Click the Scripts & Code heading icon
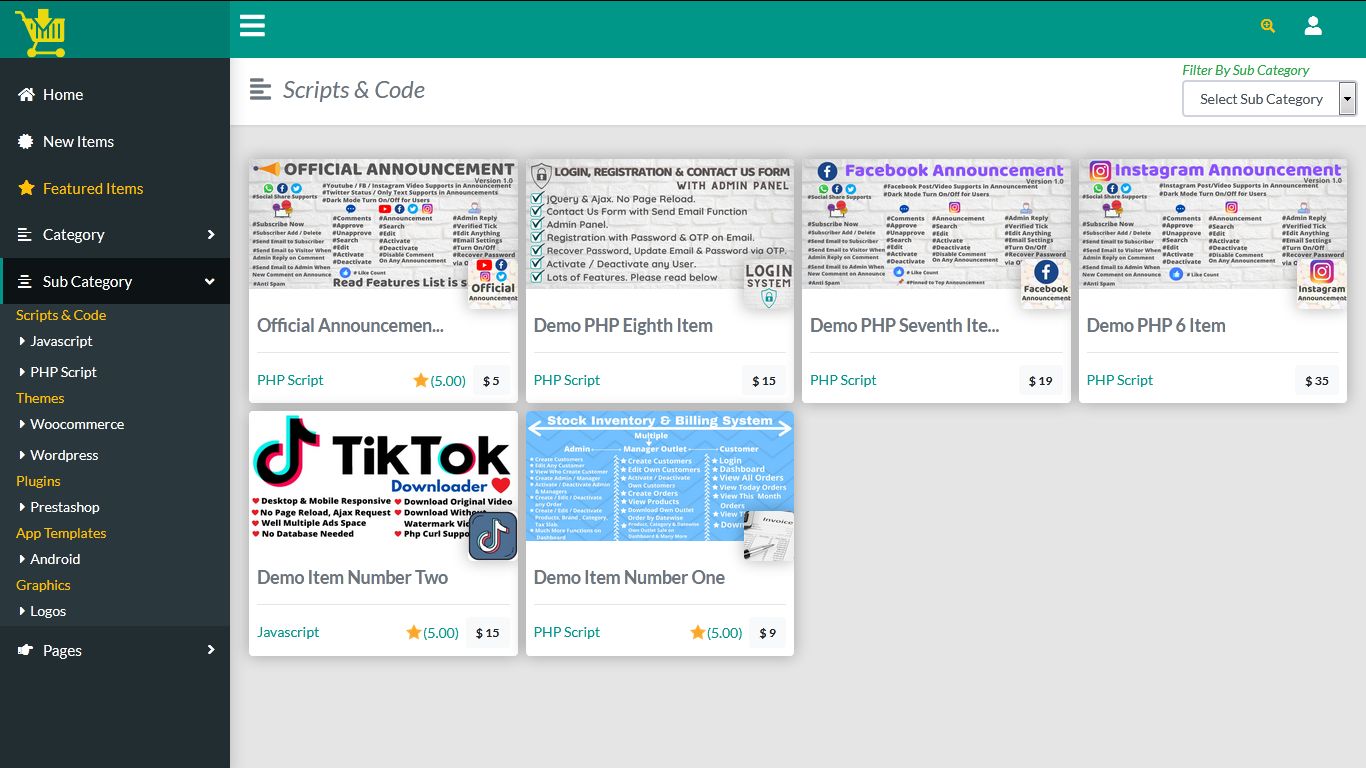 (x=260, y=90)
